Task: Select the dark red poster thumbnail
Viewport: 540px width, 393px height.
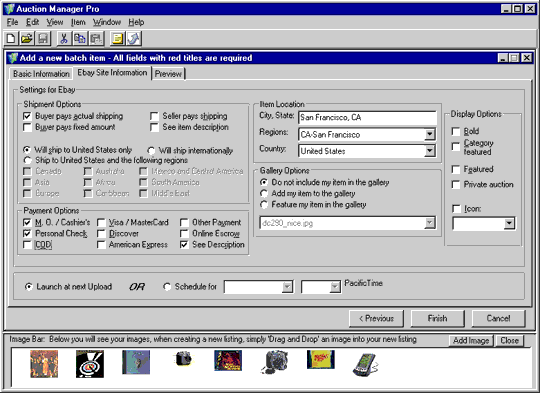Action: [228, 360]
